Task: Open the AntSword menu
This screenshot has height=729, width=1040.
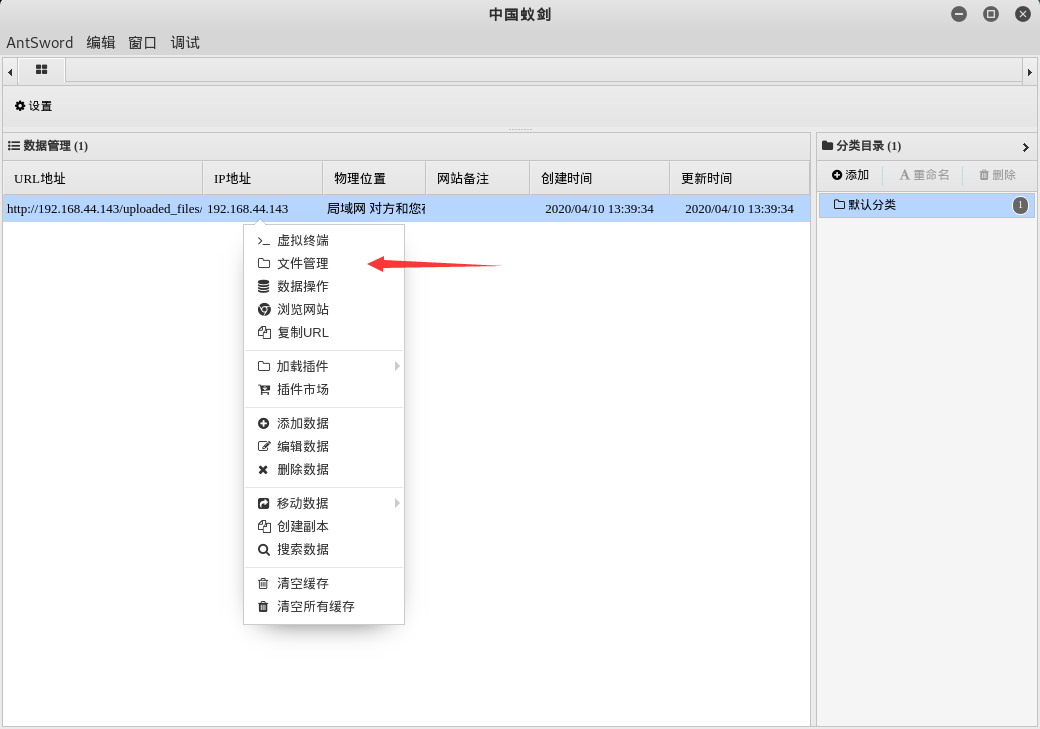Action: point(40,42)
